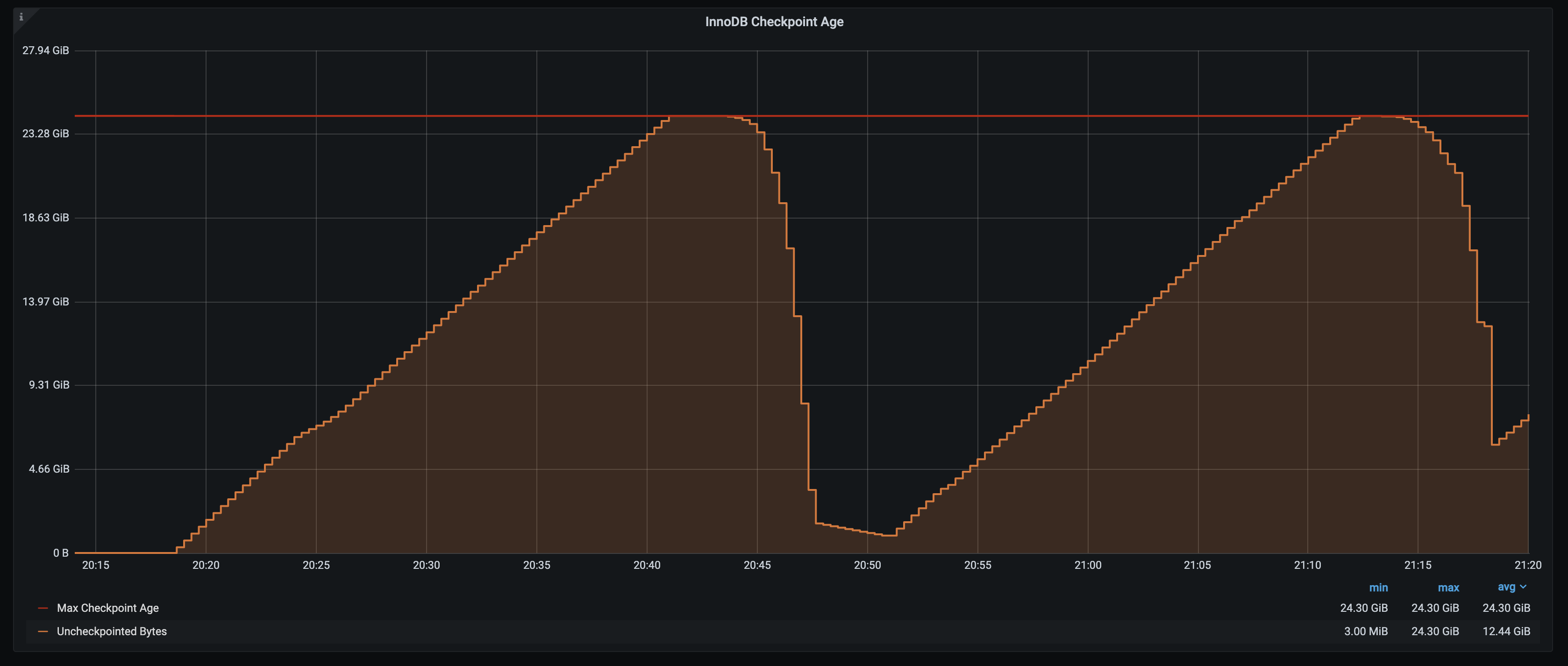Click the 20:45 time axis label
The image size is (1568, 666).
click(x=757, y=565)
